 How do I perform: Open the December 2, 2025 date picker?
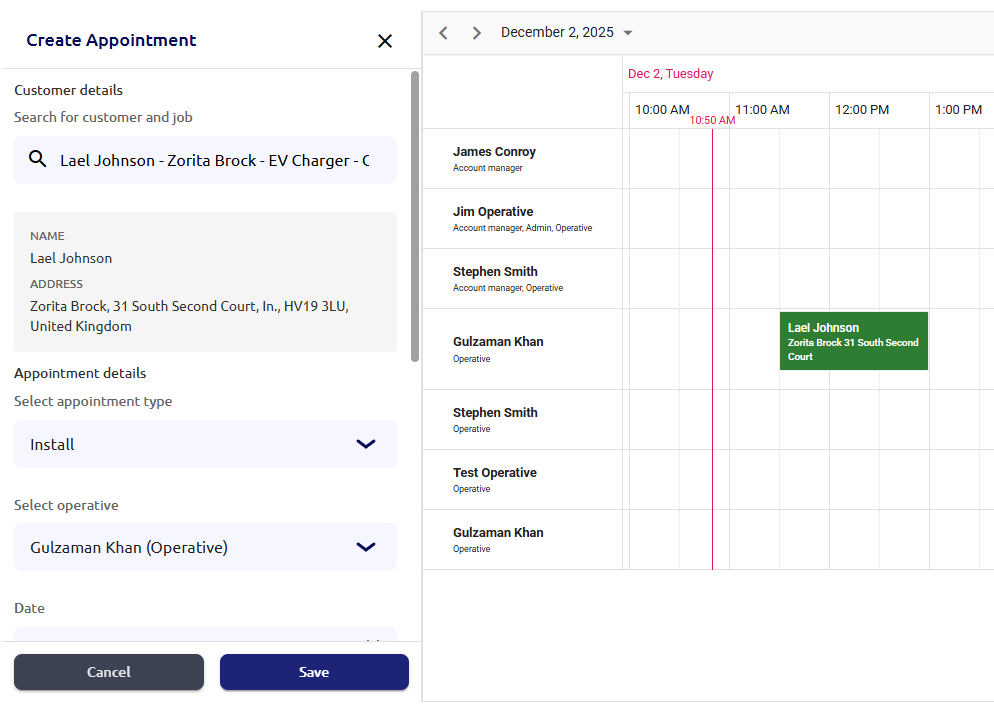[567, 33]
